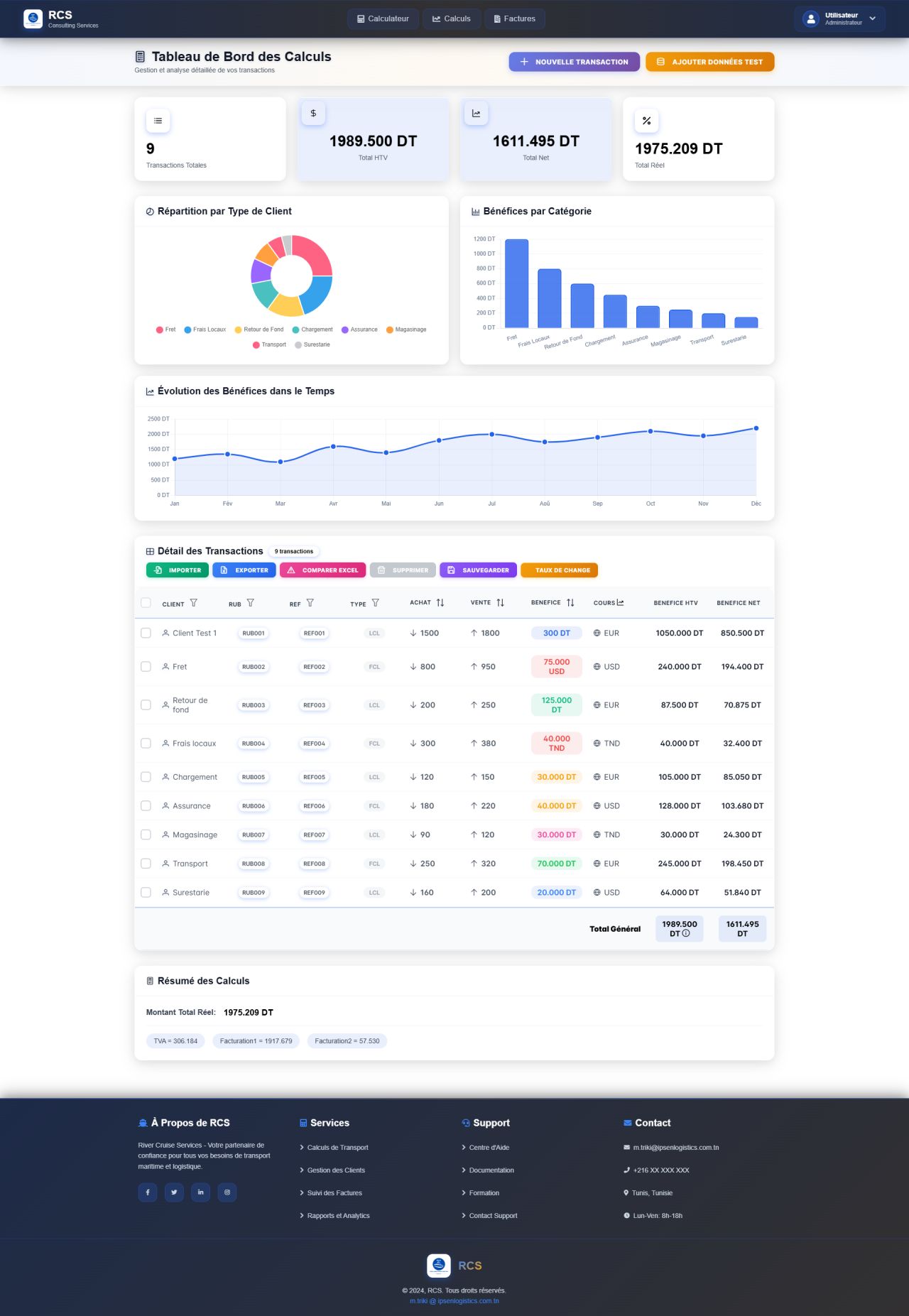This screenshot has height=1316, width=909.
Task: Expand the Utilisateur dropdown chevron
Action: [x=873, y=19]
